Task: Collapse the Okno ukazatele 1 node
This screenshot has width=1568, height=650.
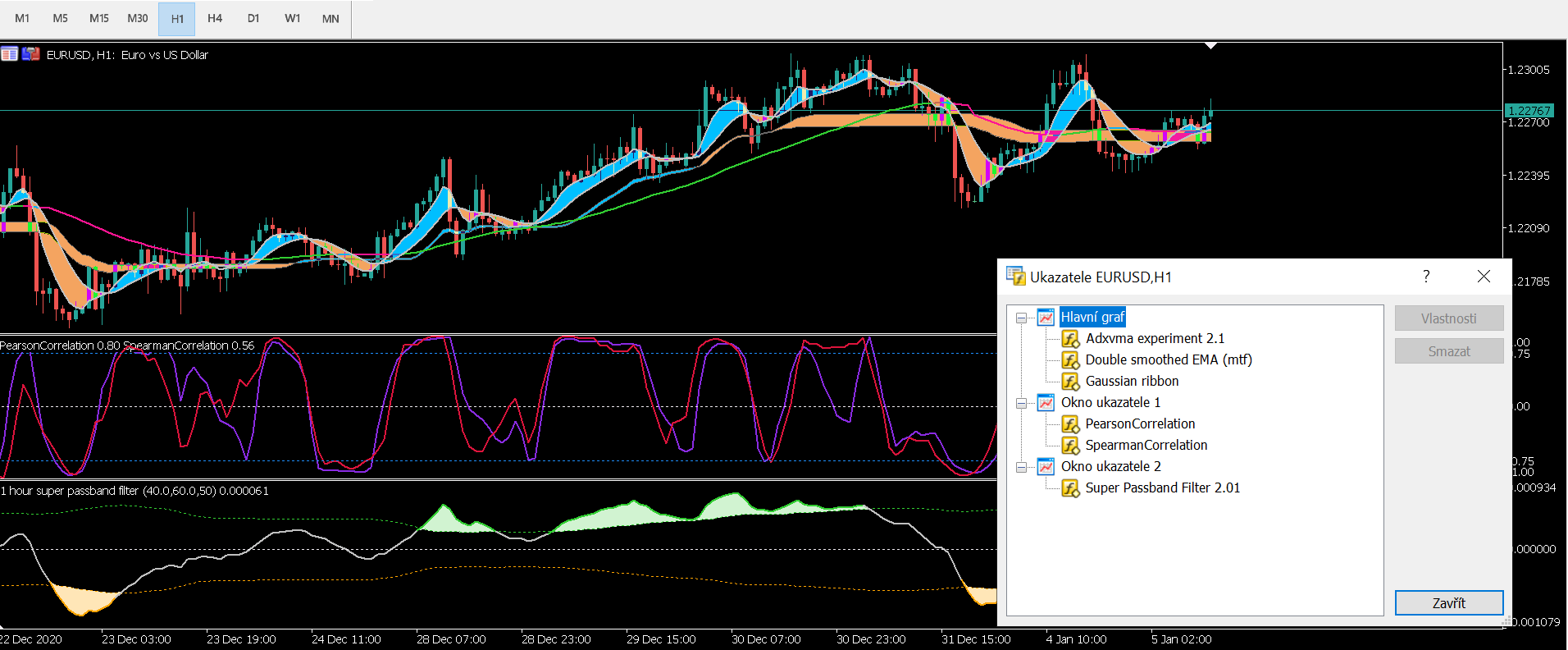Action: (1021, 403)
